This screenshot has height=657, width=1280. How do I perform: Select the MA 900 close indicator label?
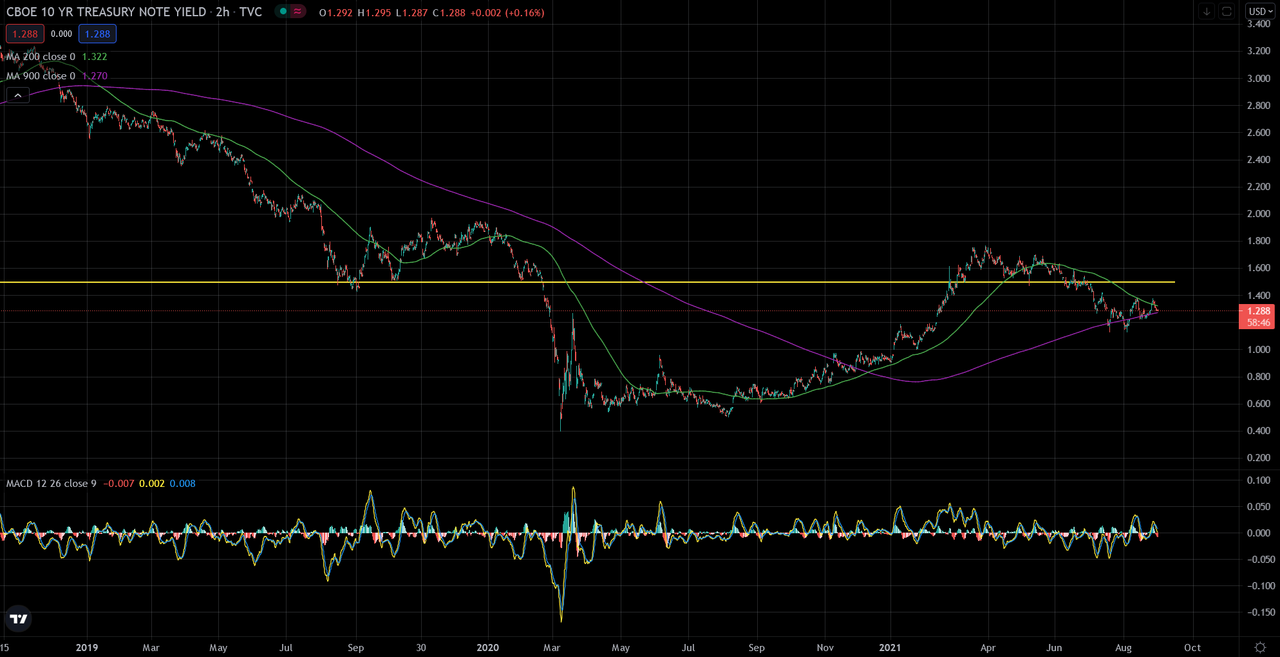coord(41,76)
